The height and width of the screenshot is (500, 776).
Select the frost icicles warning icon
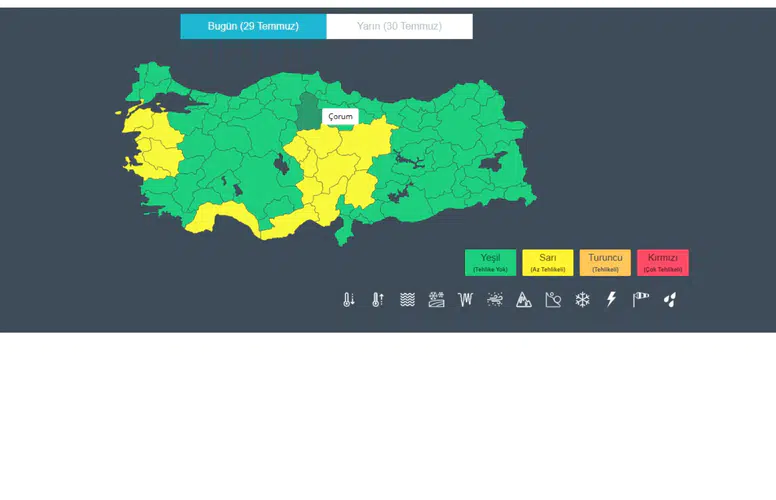click(466, 300)
